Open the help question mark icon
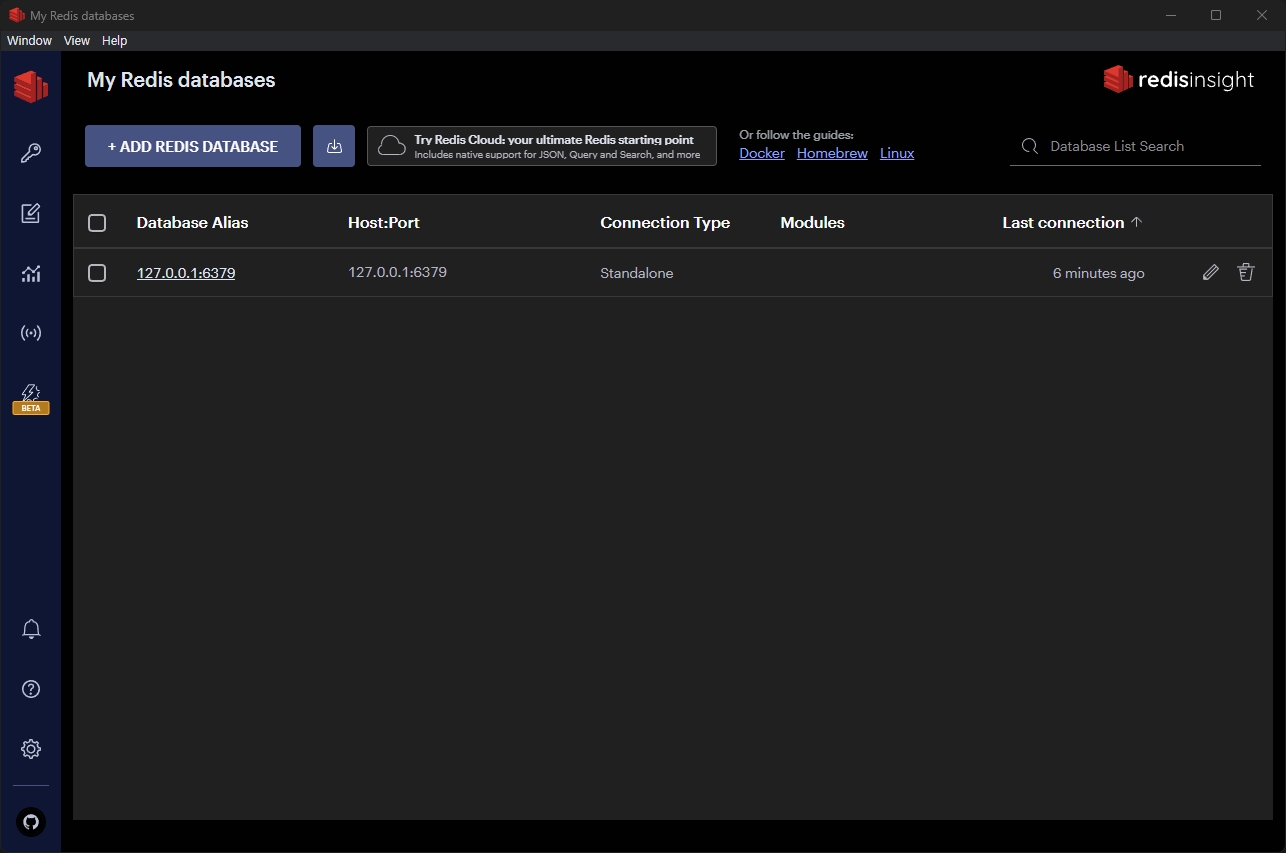Viewport: 1286px width, 853px height. tap(31, 689)
